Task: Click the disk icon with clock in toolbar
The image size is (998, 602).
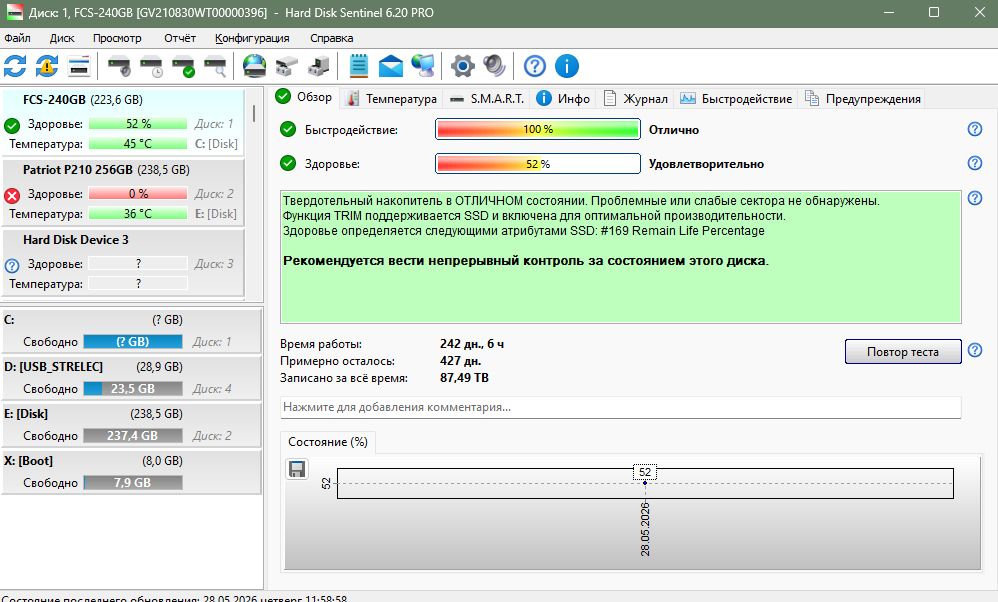Action: point(151,66)
